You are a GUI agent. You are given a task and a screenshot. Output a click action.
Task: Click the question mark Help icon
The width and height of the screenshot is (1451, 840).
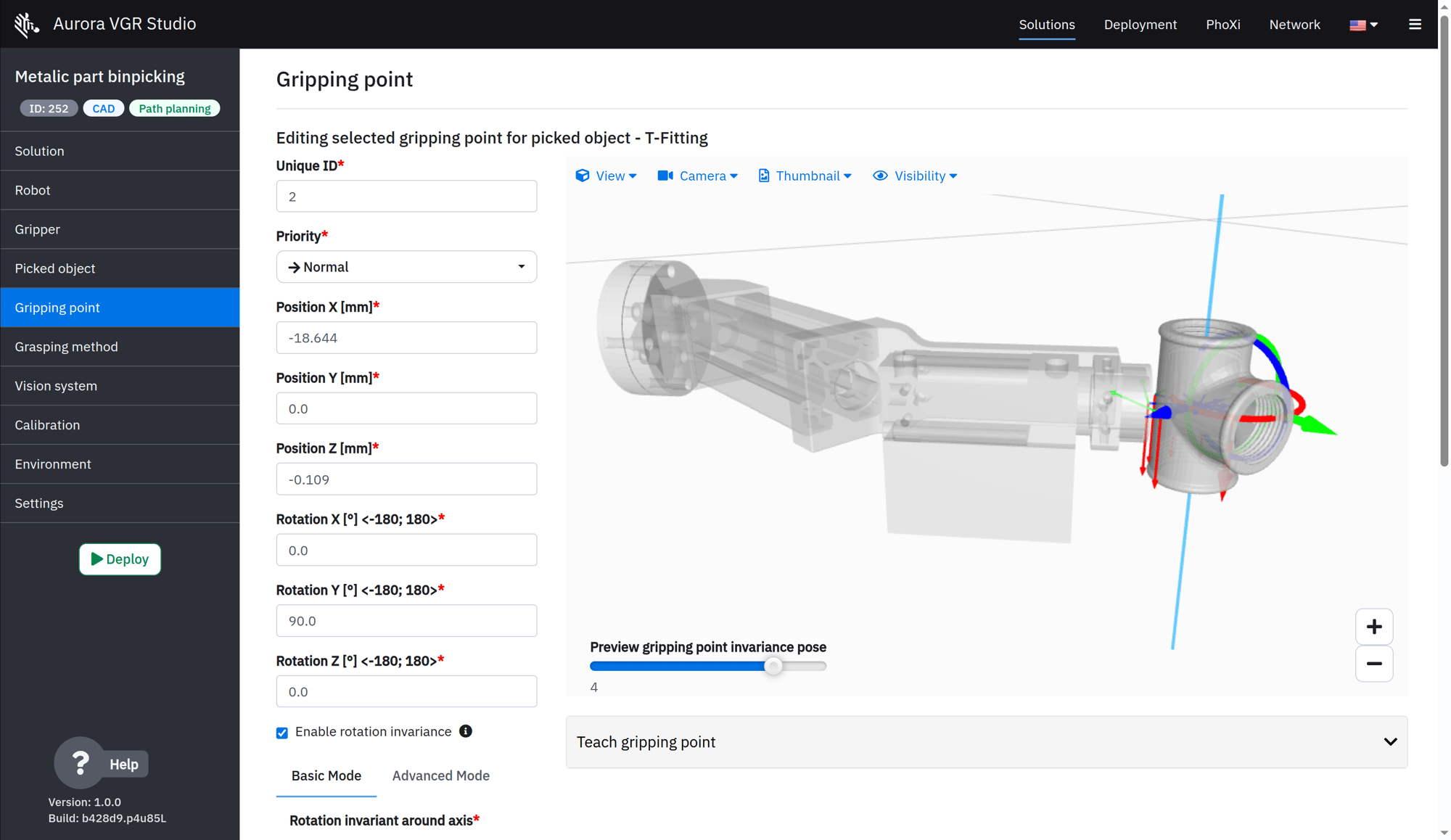coord(80,763)
